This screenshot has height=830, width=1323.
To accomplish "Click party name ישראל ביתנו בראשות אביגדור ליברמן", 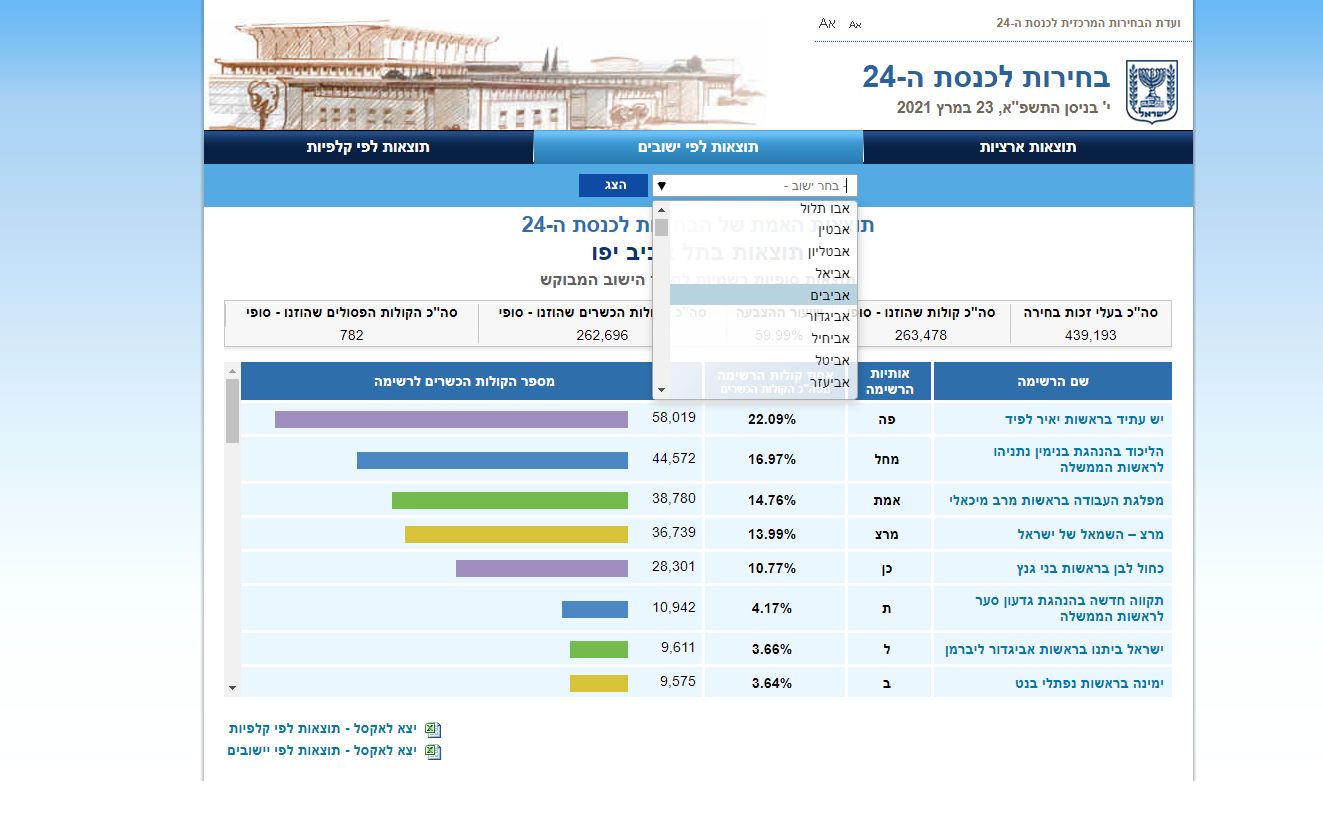I will [x=1054, y=650].
